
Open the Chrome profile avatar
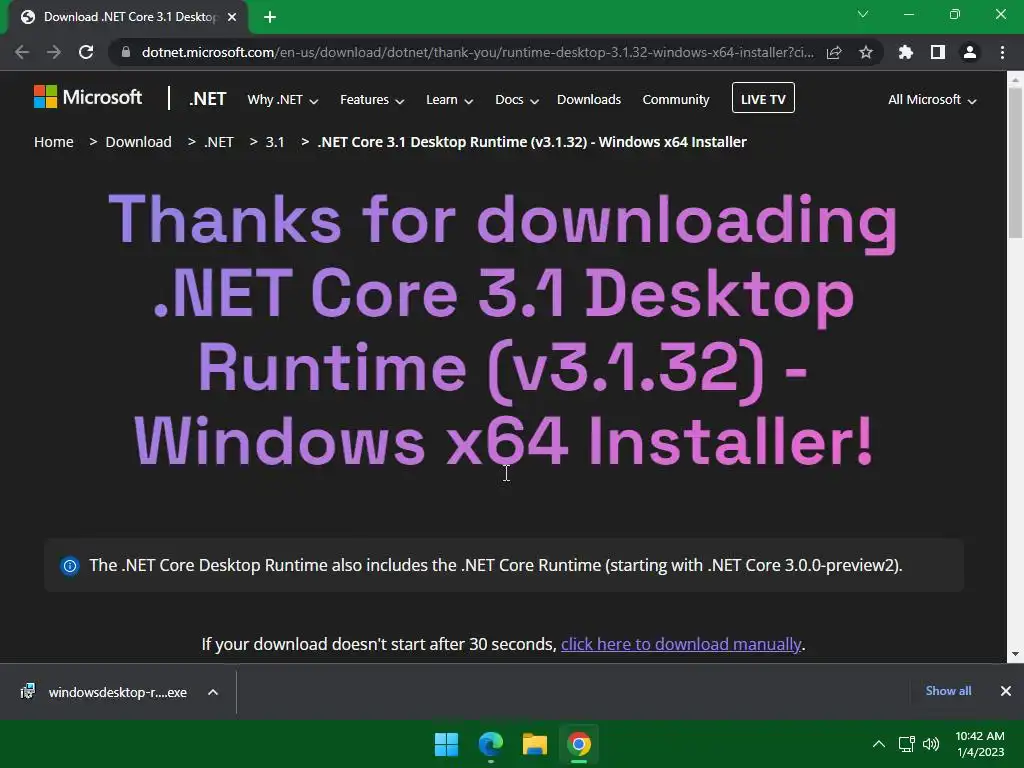click(x=970, y=52)
